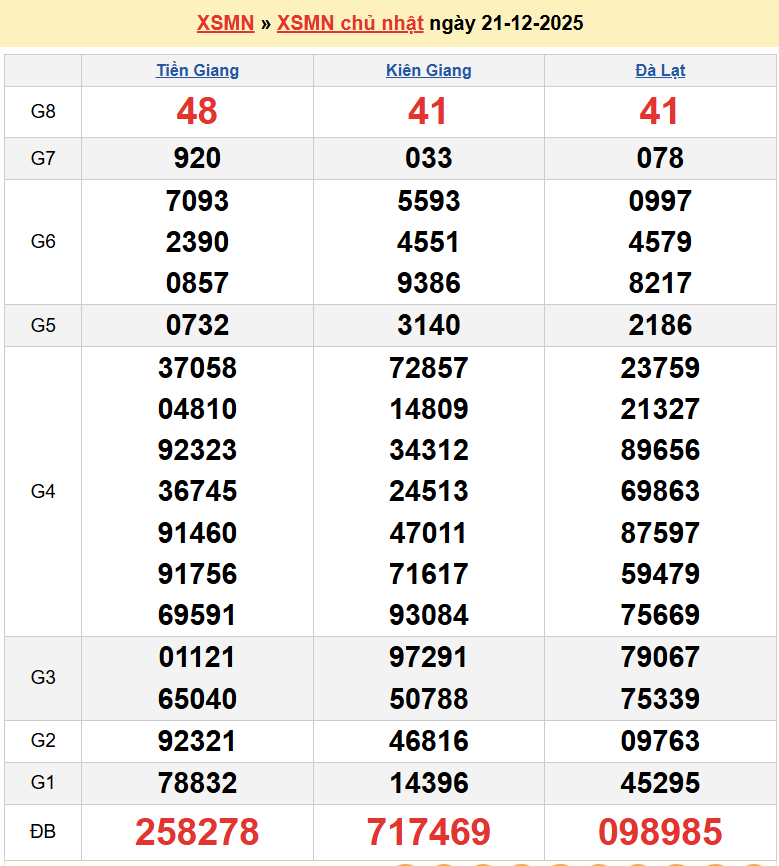
Task: Click the G7 result 920
Action: pyautogui.click(x=197, y=158)
